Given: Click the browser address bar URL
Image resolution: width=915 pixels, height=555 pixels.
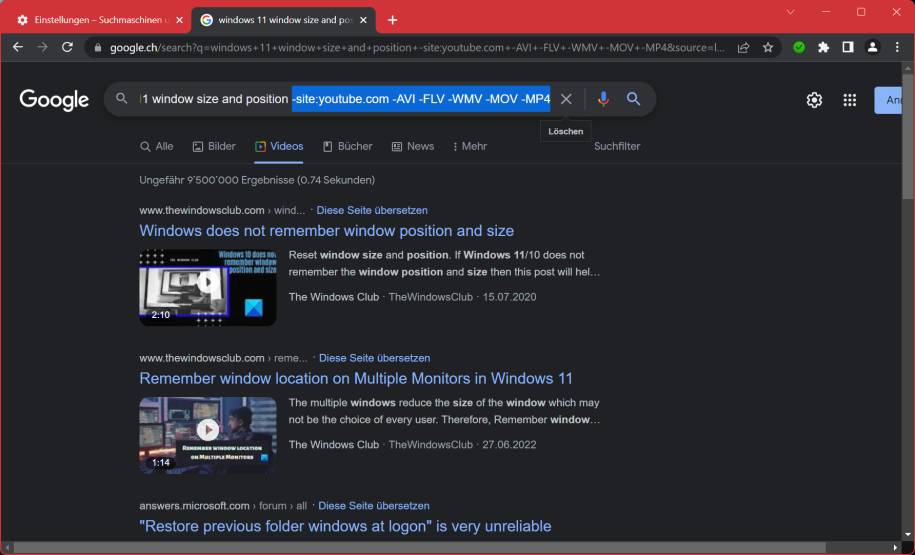Looking at the screenshot, I should tap(417, 48).
